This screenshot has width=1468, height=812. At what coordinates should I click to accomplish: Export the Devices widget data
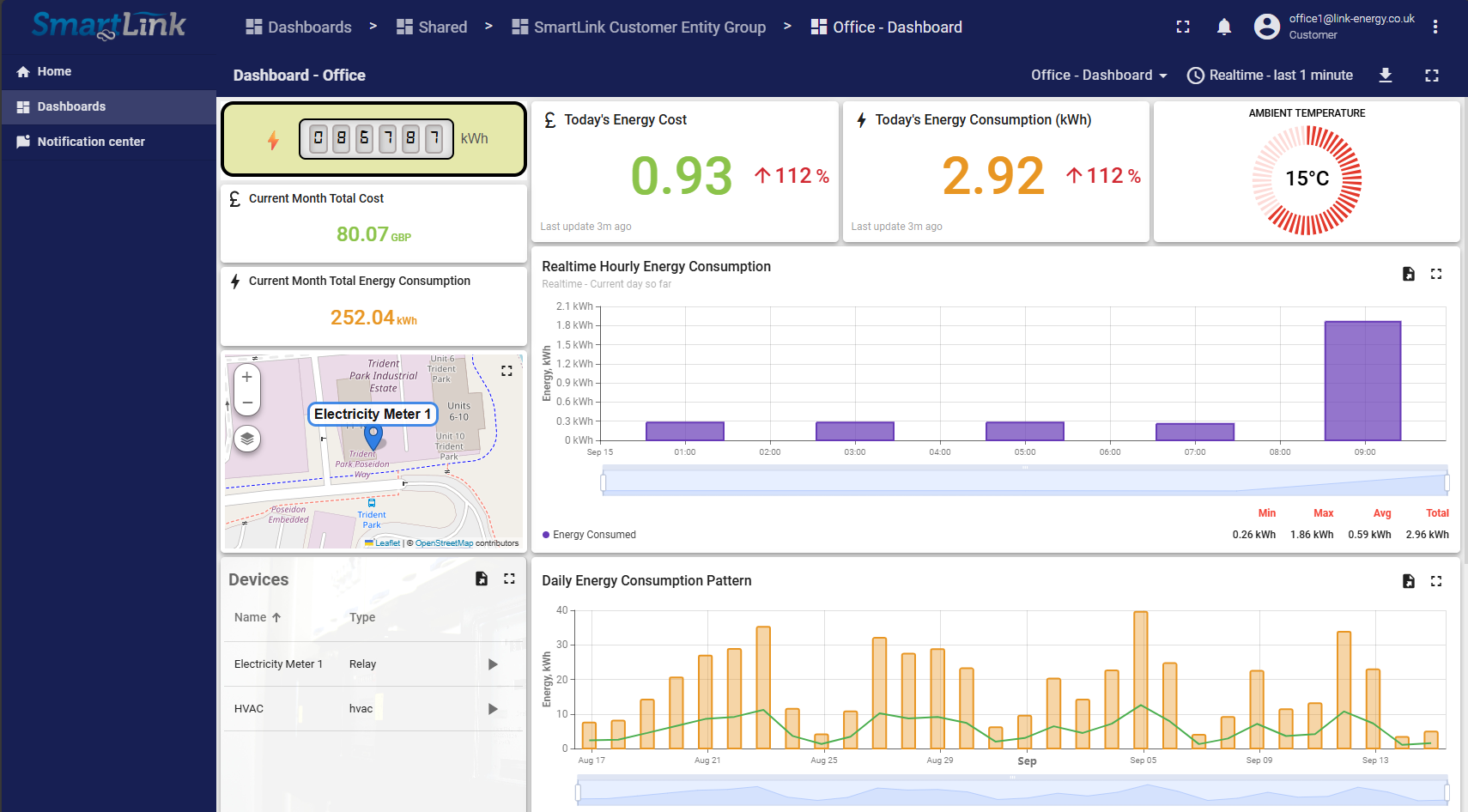click(482, 579)
